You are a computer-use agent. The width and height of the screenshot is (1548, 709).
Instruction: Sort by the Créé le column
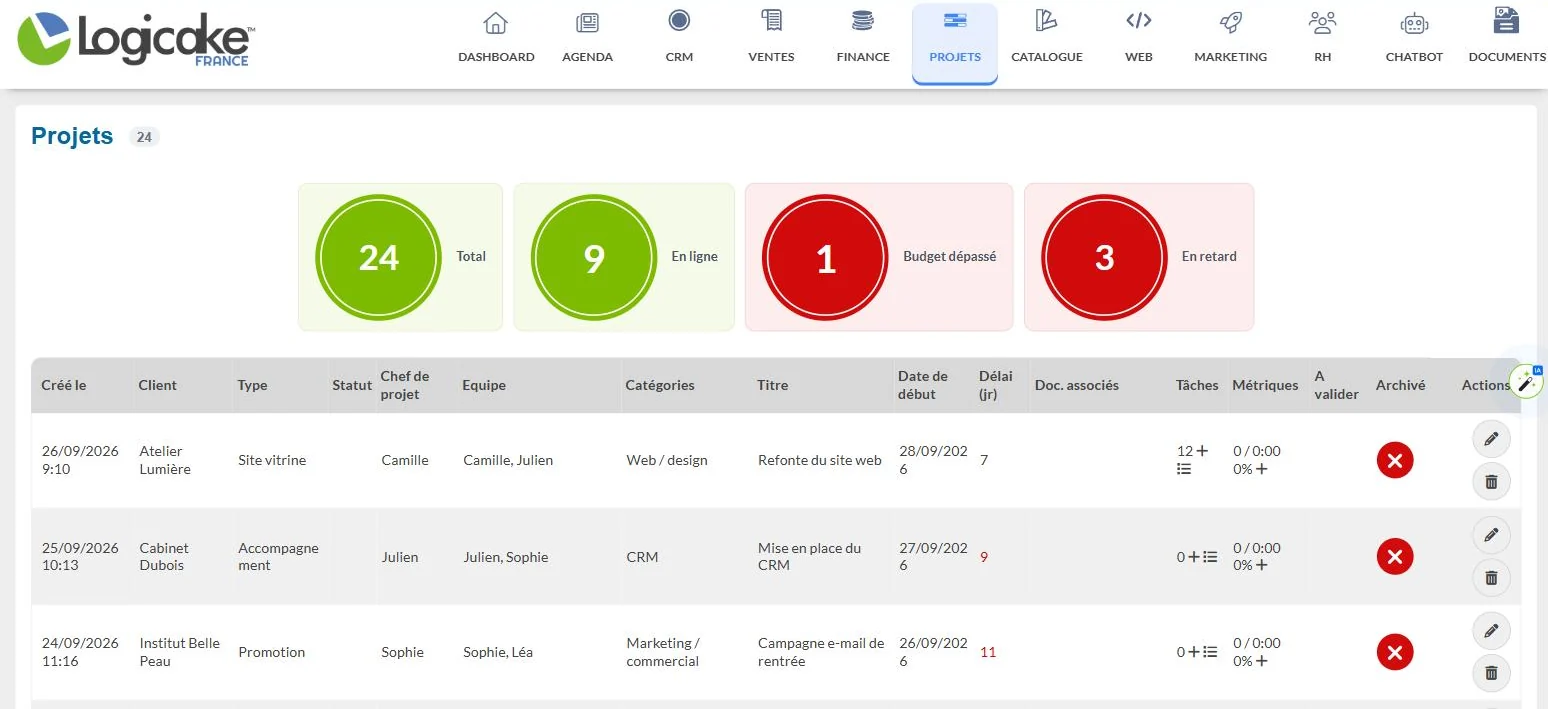pos(64,385)
